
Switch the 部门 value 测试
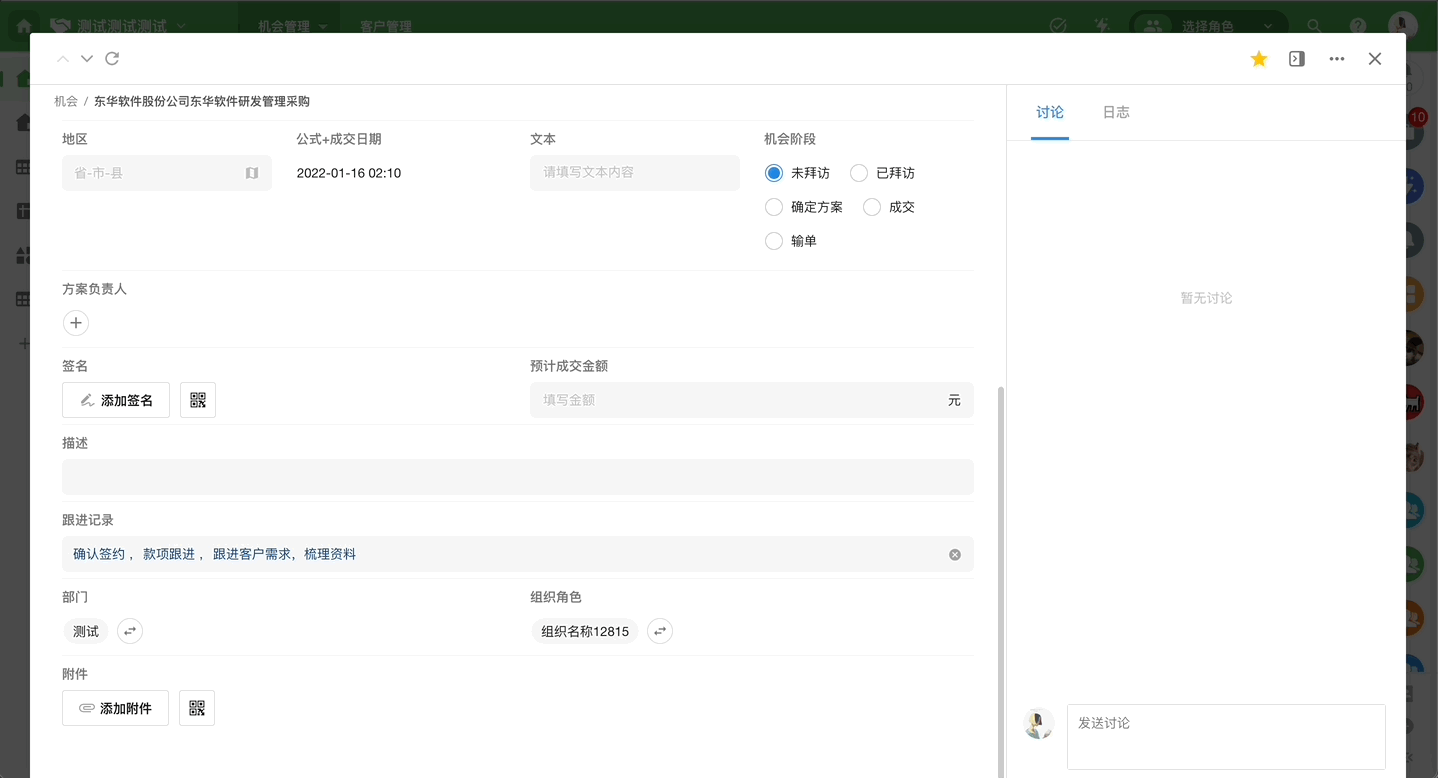pos(130,631)
